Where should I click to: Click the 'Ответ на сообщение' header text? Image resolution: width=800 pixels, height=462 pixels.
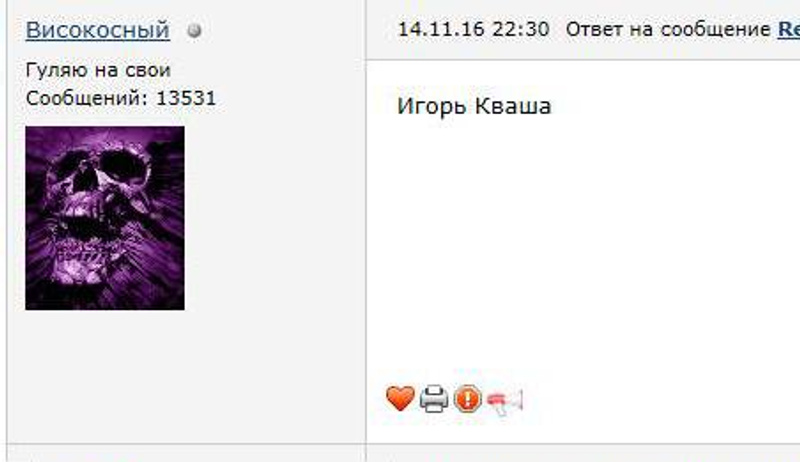click(x=668, y=30)
